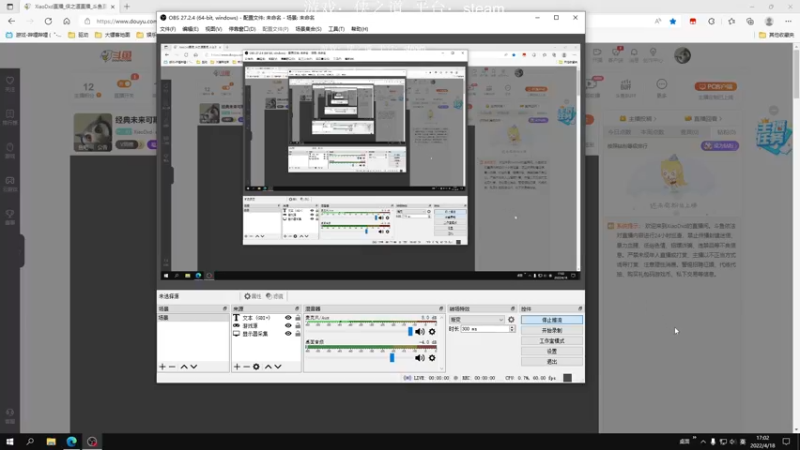Open the 工具(T) tools menu in OBS
The height and width of the screenshot is (450, 800).
[x=336, y=29]
